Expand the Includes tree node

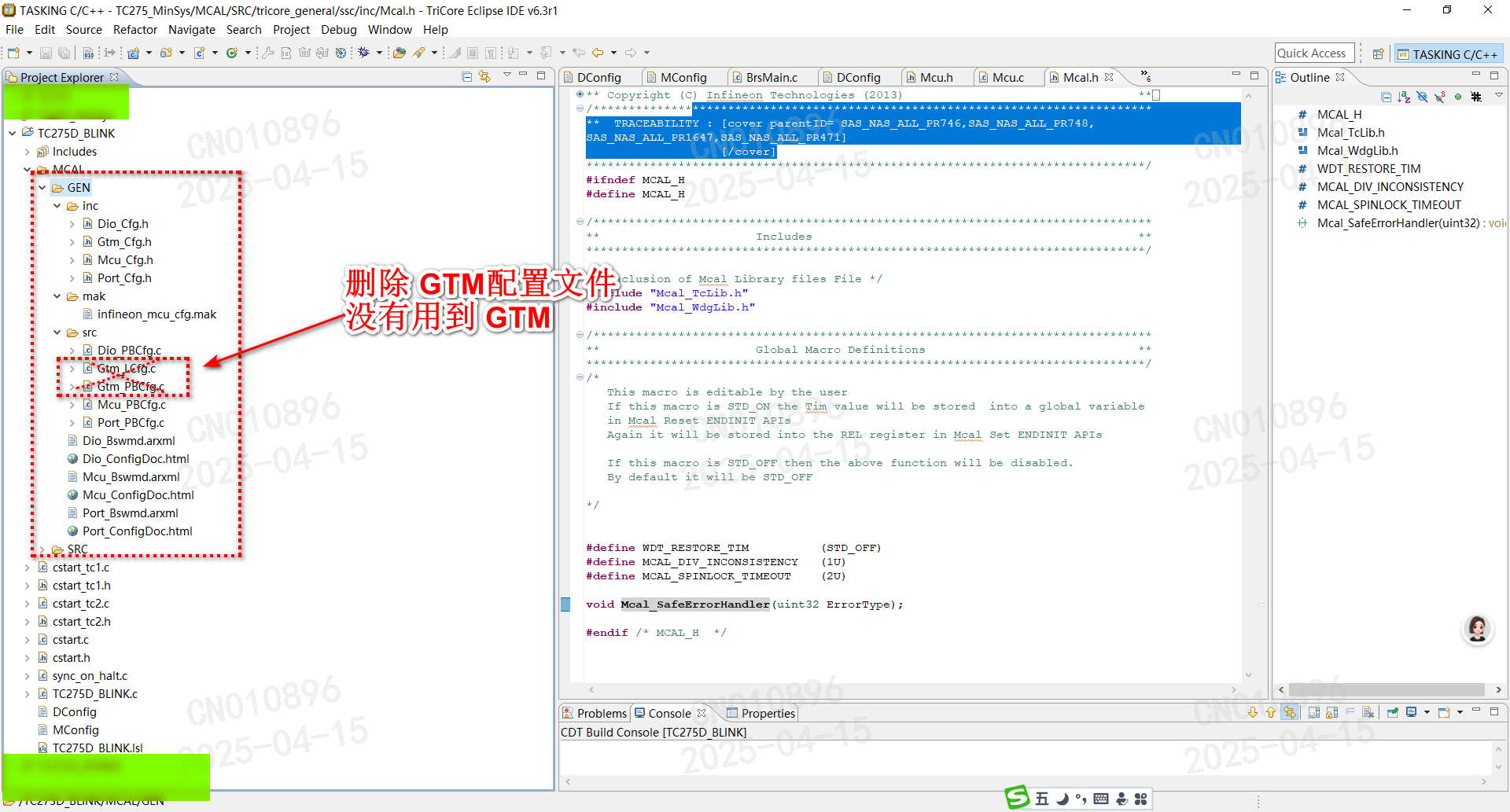[x=28, y=152]
